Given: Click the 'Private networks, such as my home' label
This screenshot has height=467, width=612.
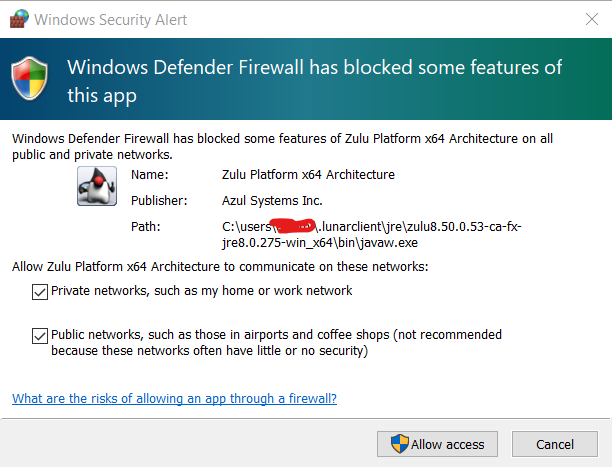Looking at the screenshot, I should coord(201,291).
